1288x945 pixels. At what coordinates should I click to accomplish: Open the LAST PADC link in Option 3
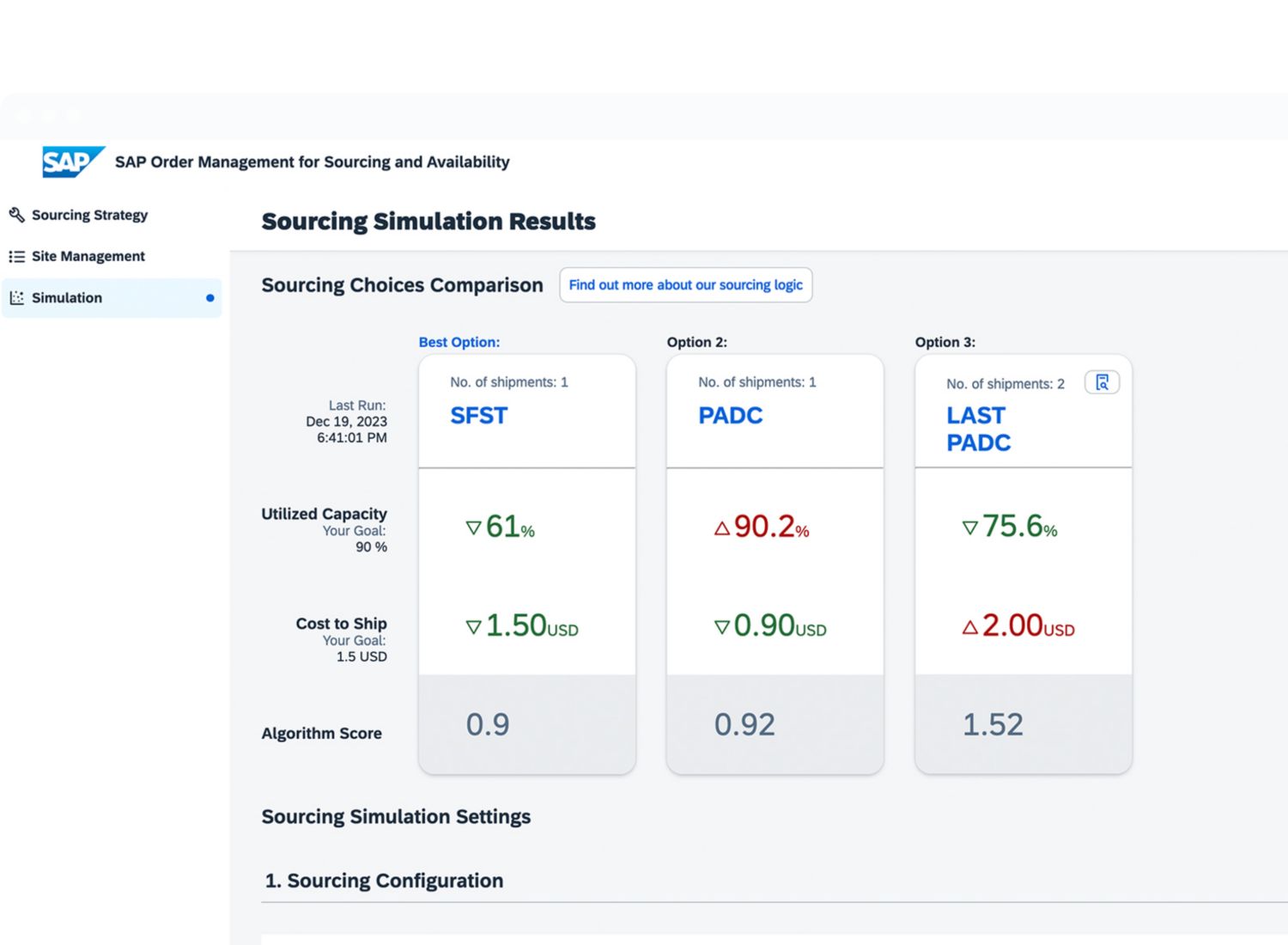978,429
